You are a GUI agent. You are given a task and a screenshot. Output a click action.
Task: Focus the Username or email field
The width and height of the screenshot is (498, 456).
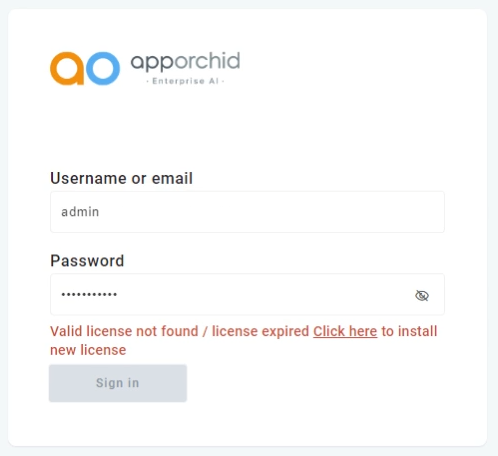247,212
